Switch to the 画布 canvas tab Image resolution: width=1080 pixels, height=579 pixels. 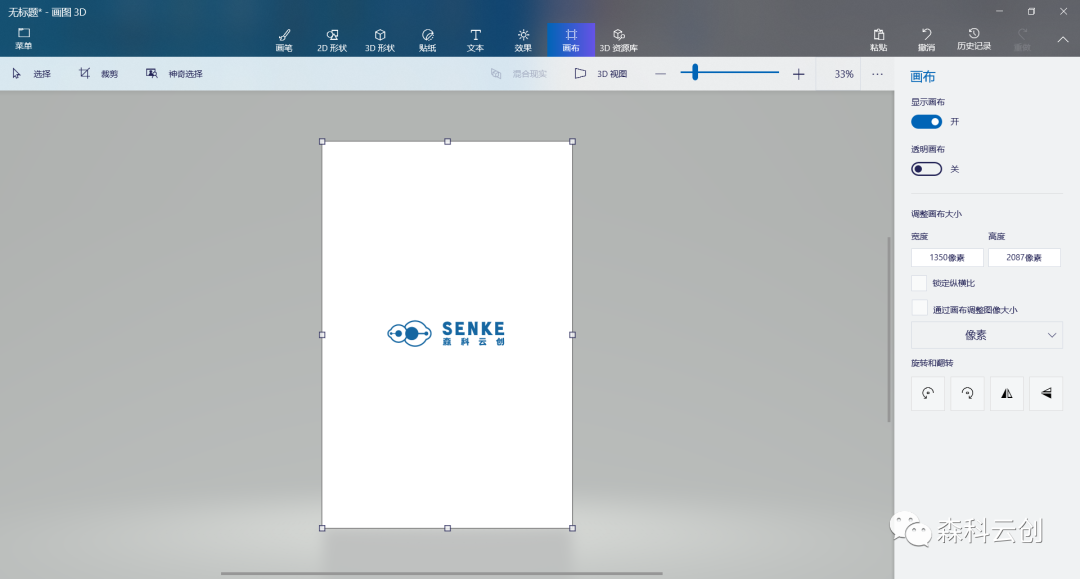[x=571, y=40]
